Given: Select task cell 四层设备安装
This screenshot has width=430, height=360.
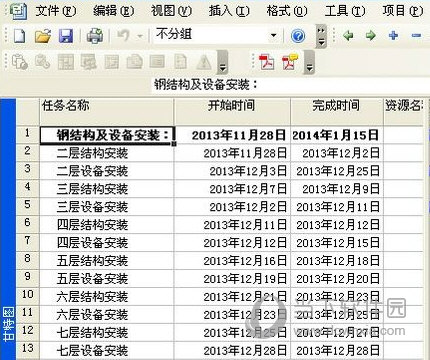Looking at the screenshot, I should pyautogui.click(x=107, y=243).
